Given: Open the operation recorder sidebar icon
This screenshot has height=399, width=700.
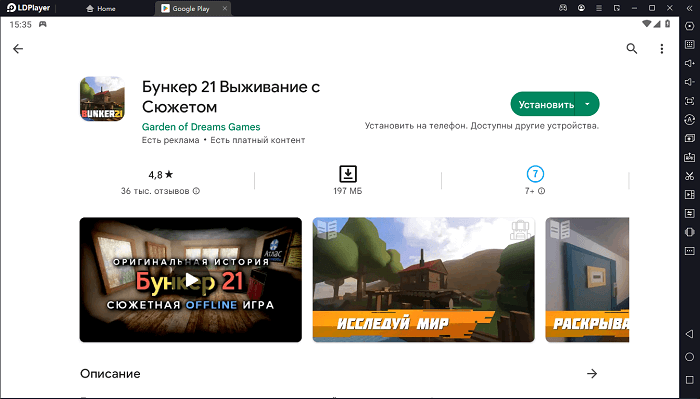Looking at the screenshot, I should [689, 120].
